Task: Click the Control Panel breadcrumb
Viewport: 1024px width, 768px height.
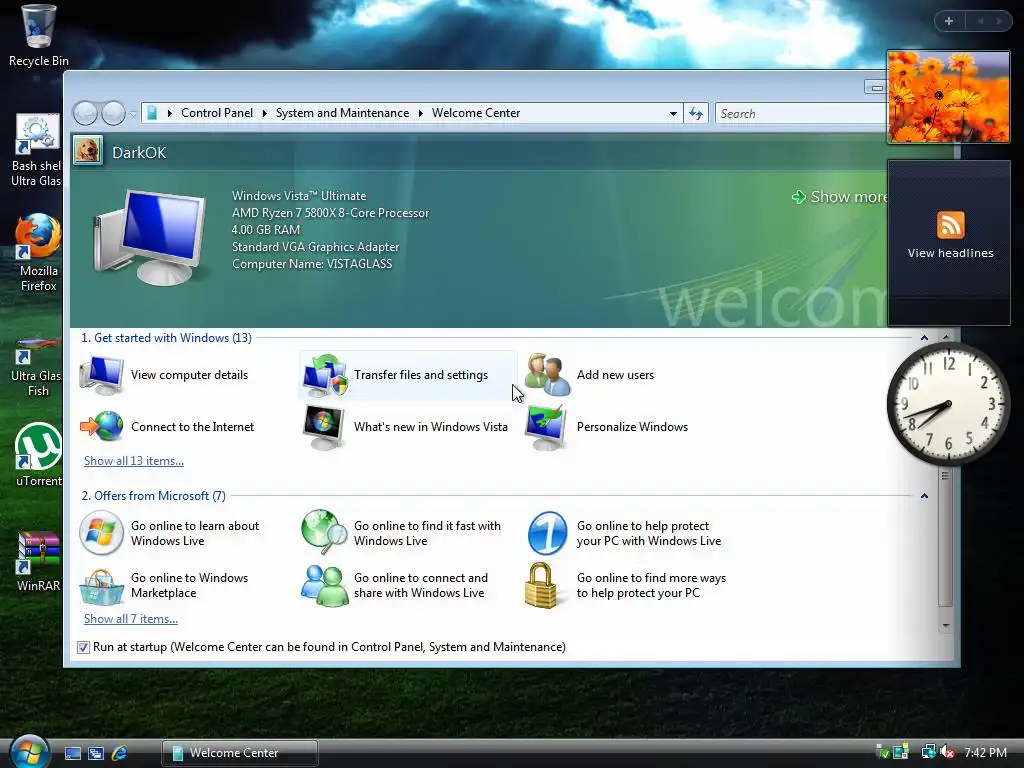Action: pyautogui.click(x=217, y=113)
